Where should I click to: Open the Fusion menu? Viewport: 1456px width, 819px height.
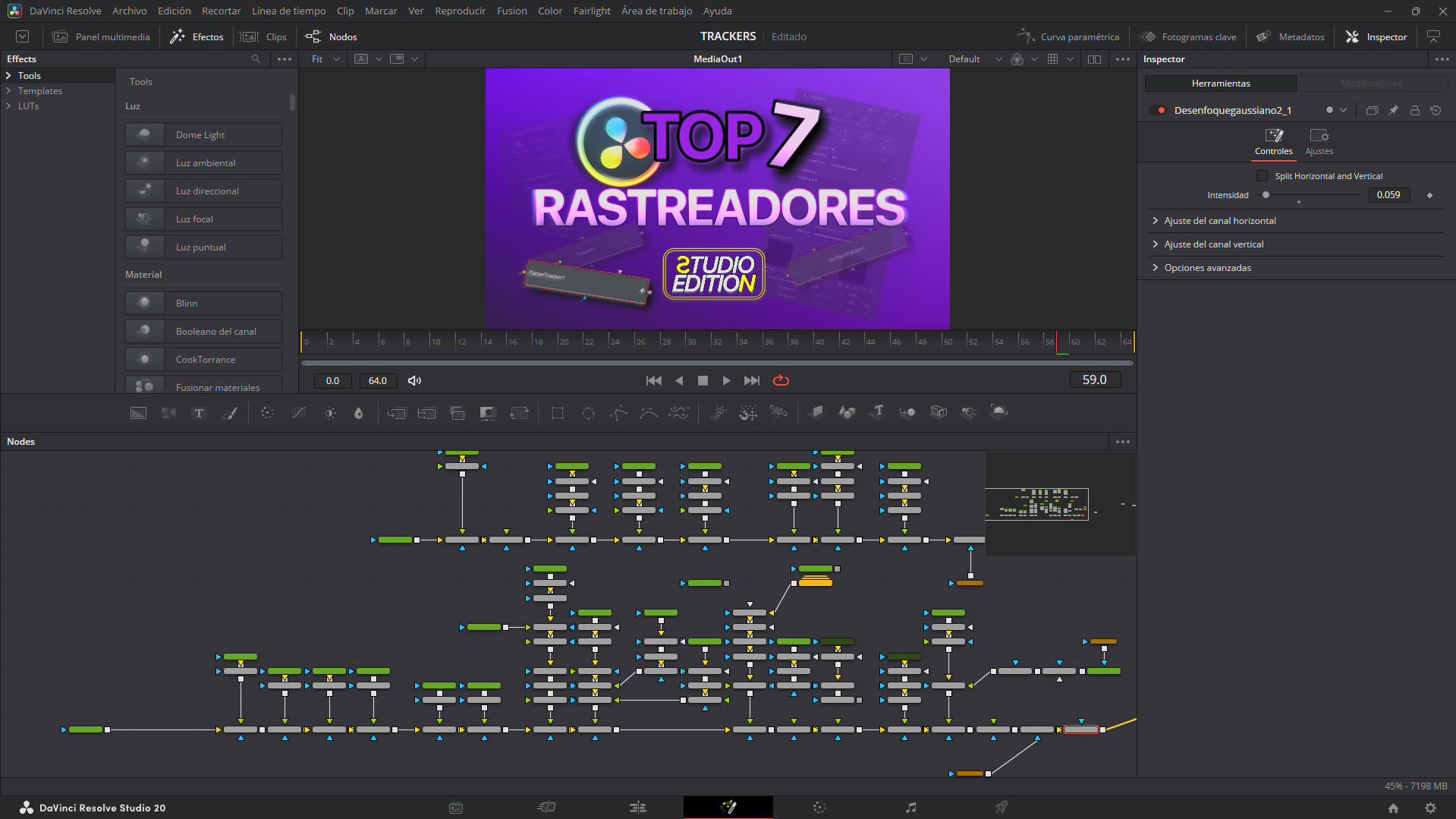tap(512, 11)
